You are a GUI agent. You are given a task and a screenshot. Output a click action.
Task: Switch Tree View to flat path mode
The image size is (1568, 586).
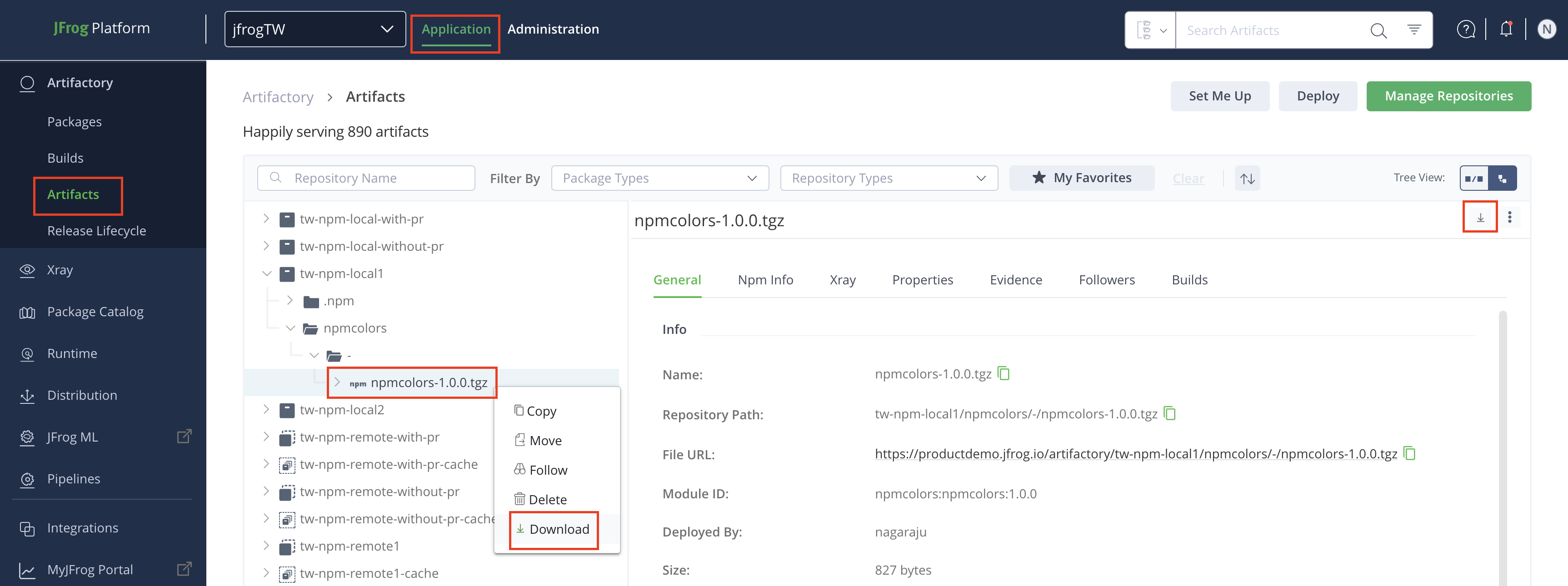(1473, 178)
